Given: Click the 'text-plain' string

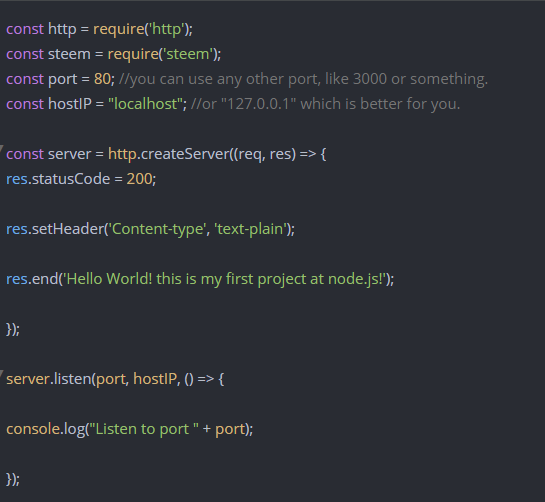Looking at the screenshot, I should [250, 229].
